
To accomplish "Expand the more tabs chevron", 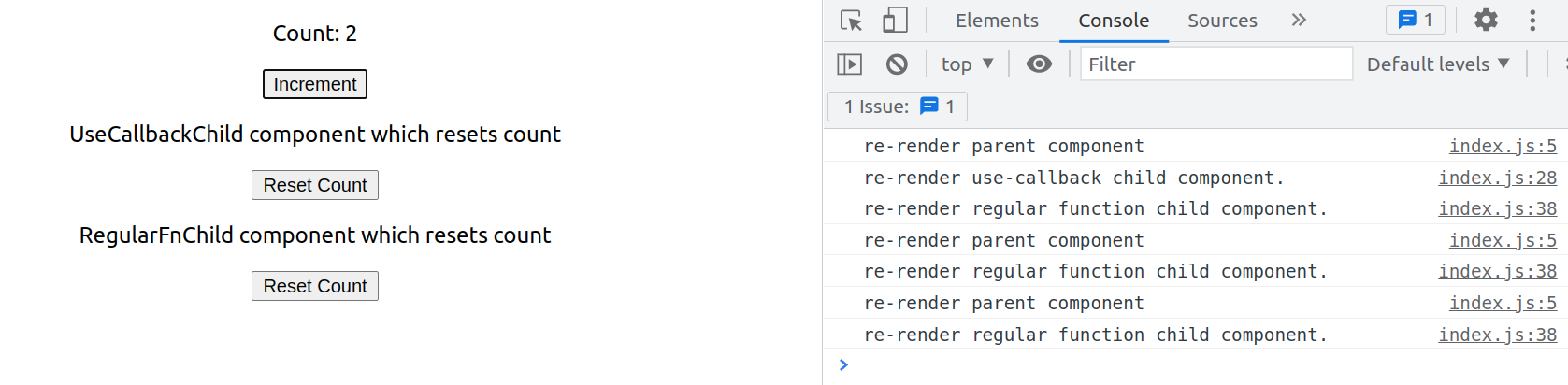I will coord(1299,21).
